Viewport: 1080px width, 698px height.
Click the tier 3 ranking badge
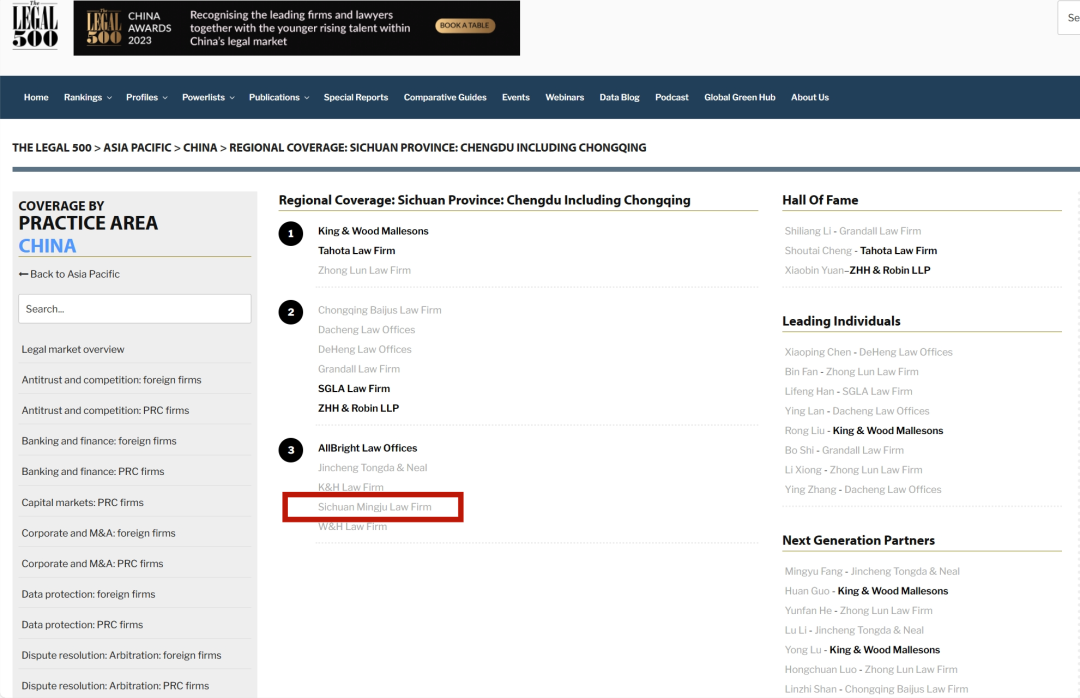pos(291,450)
